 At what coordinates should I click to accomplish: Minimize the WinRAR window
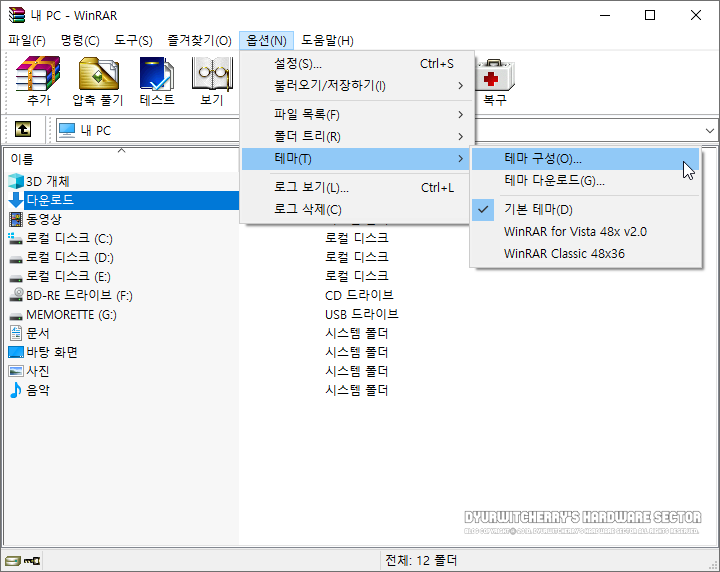(x=605, y=15)
